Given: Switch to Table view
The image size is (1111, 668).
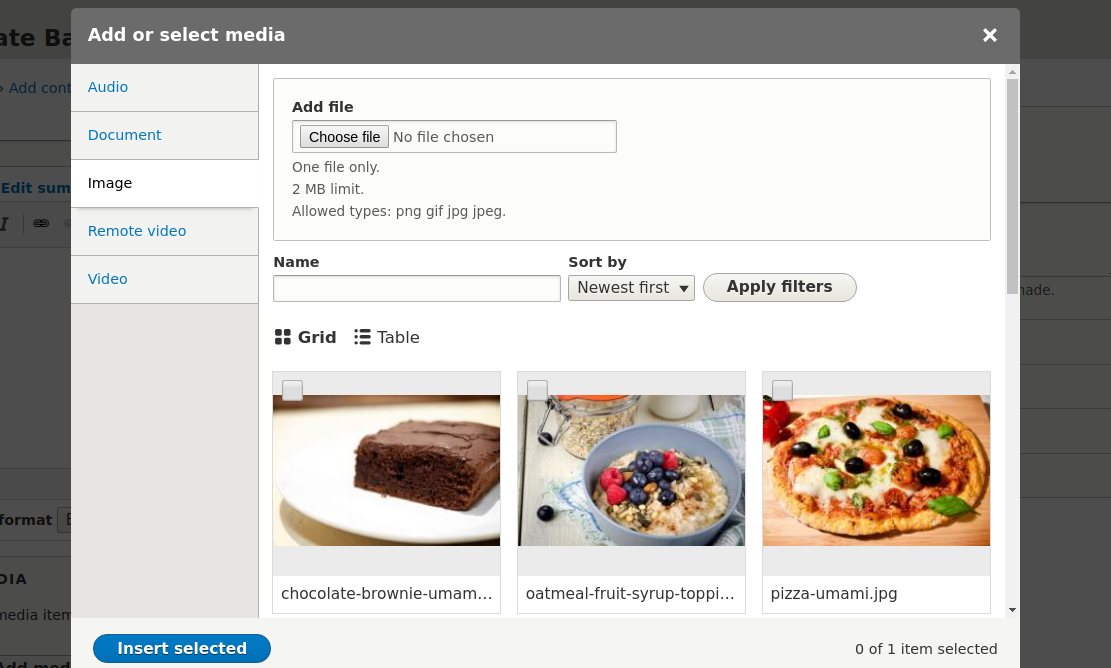Looking at the screenshot, I should [387, 337].
